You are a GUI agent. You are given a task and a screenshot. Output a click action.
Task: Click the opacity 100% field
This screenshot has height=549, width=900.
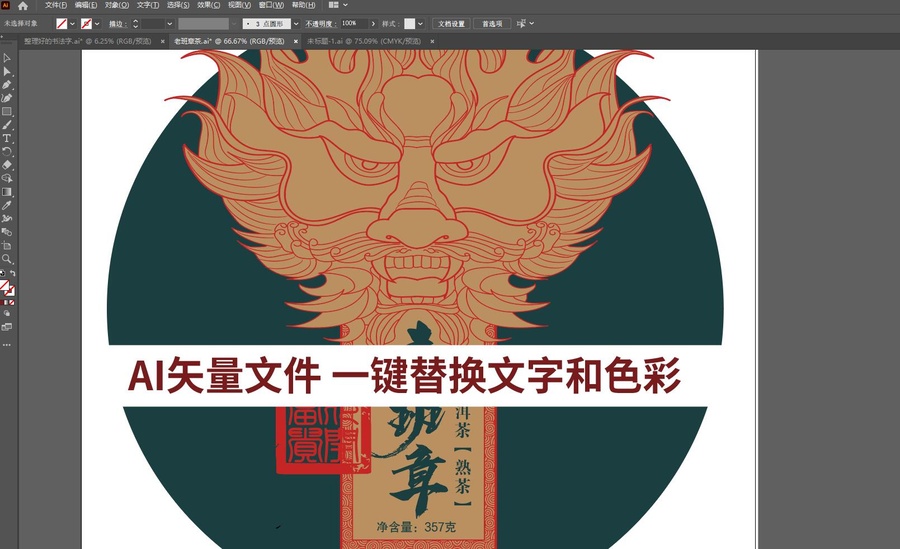coord(354,24)
